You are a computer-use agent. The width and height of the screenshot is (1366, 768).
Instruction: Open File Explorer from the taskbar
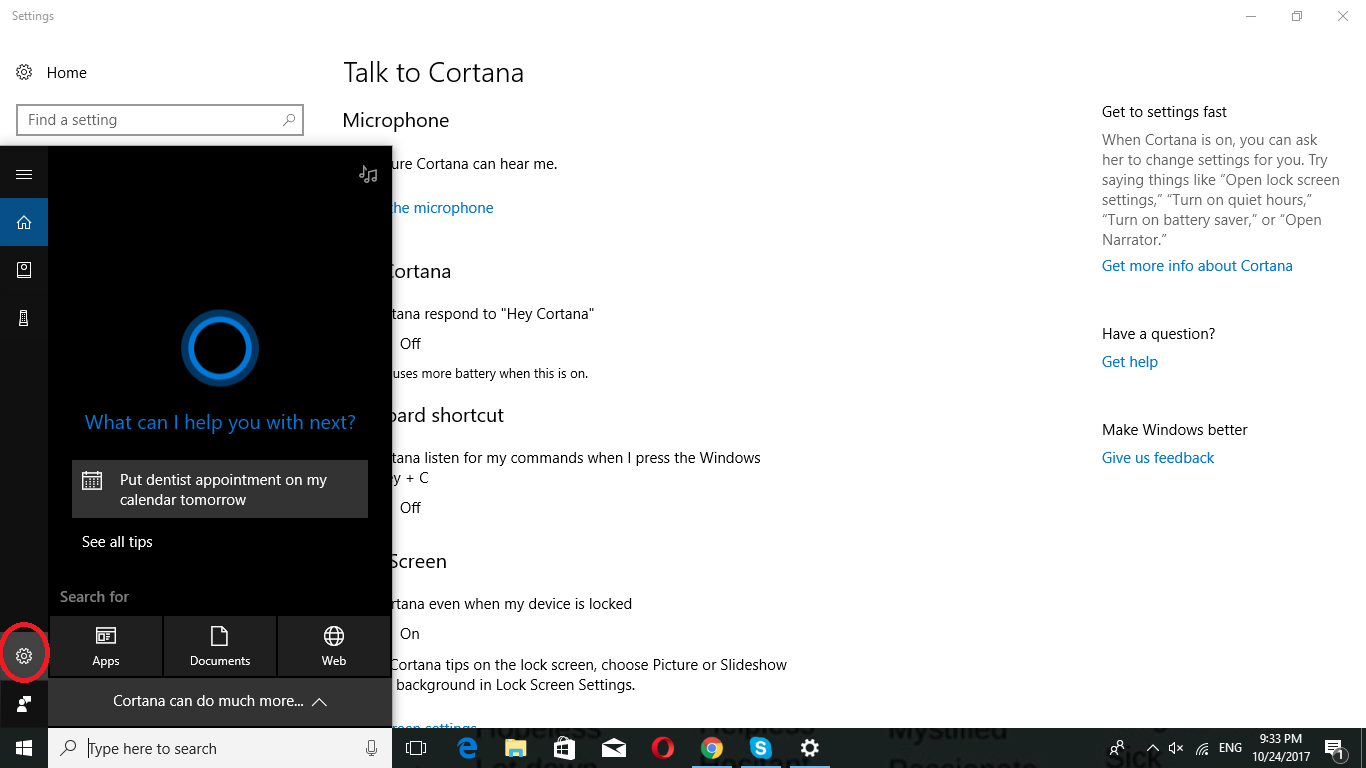pyautogui.click(x=516, y=748)
